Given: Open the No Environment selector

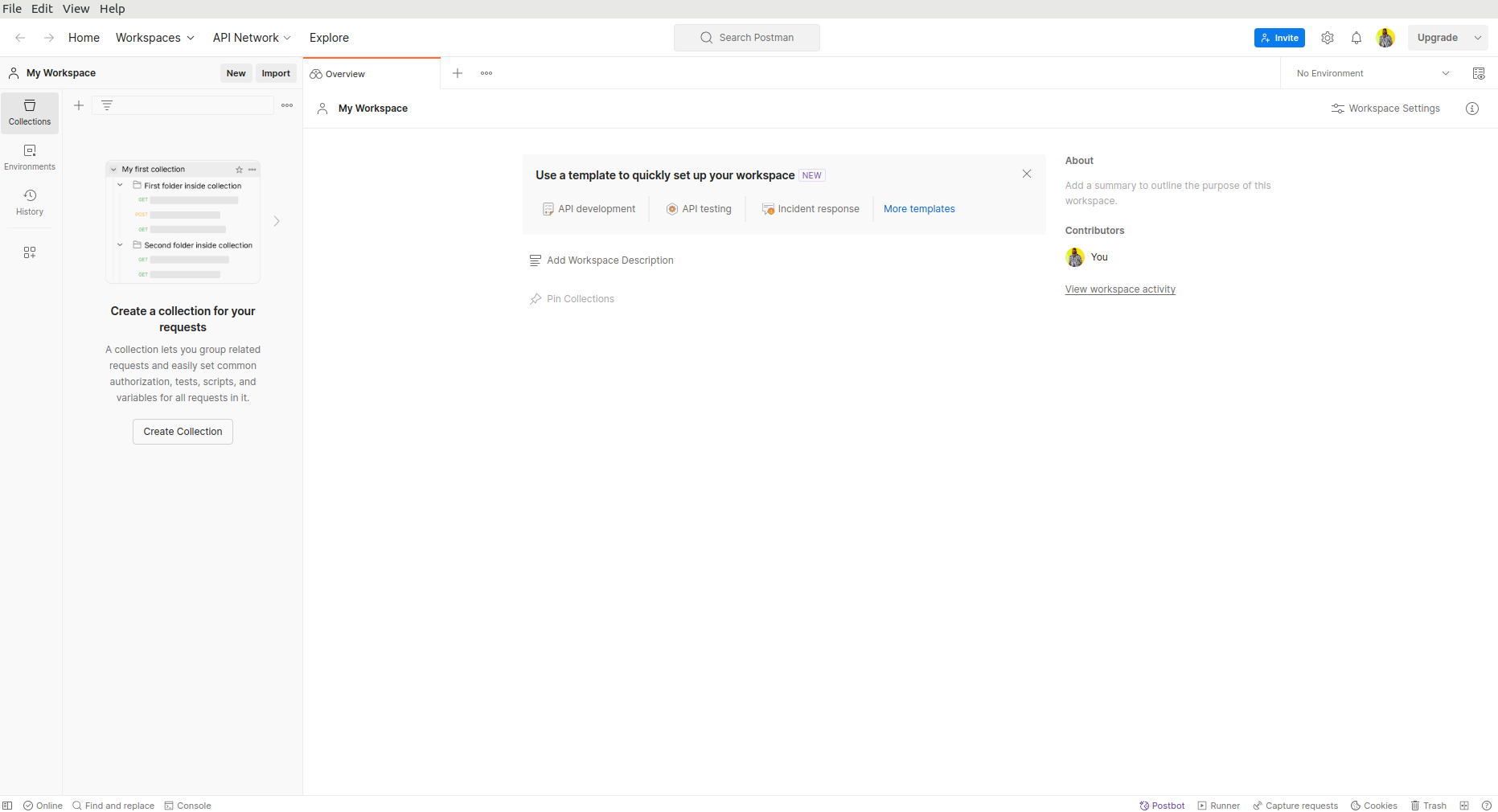Looking at the screenshot, I should [1373, 73].
